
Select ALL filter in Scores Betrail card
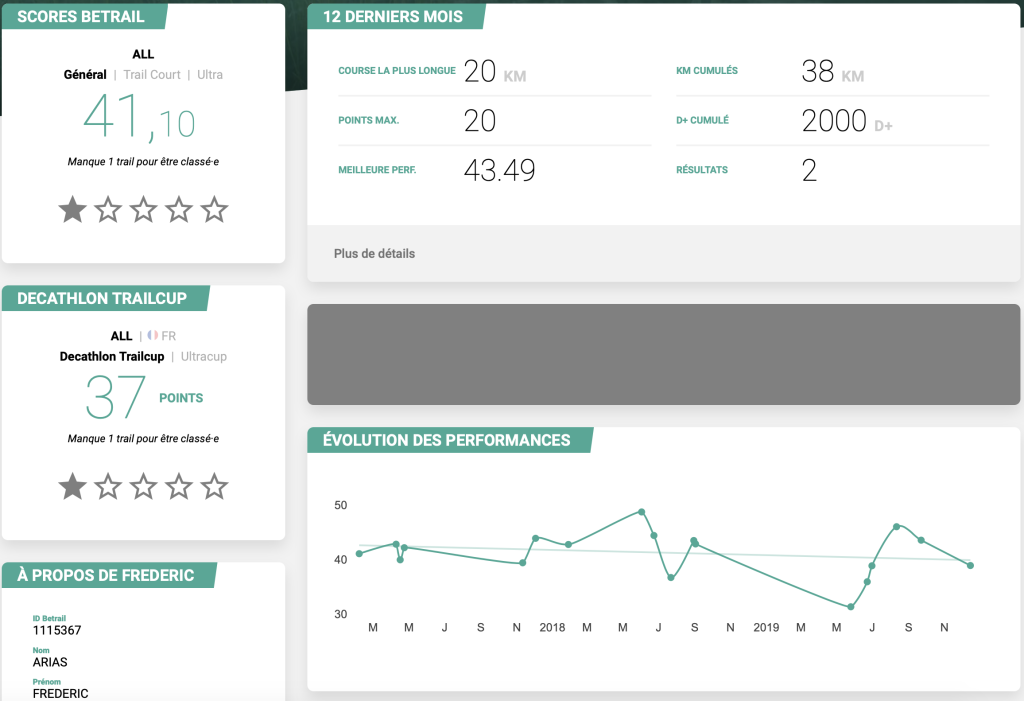pos(143,54)
